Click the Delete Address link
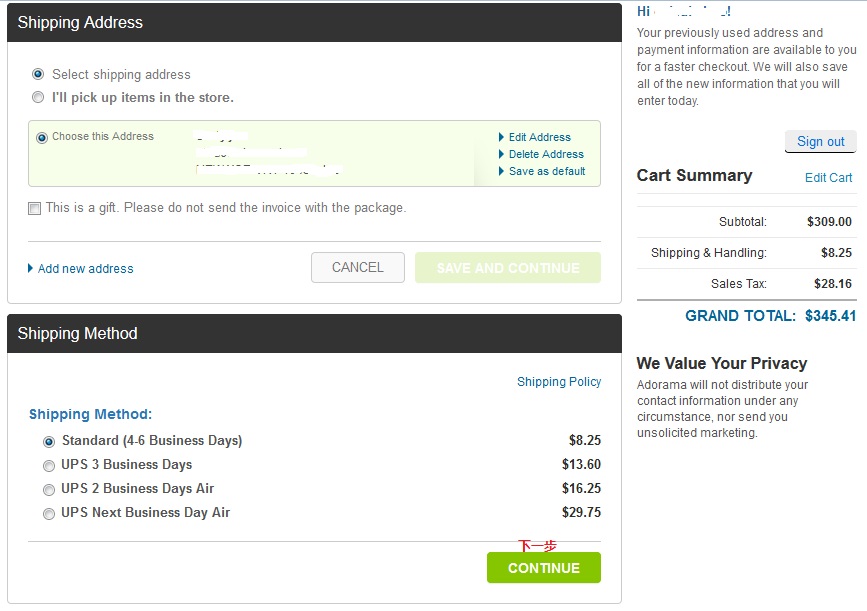Screen dimensions: 867x611 point(546,155)
